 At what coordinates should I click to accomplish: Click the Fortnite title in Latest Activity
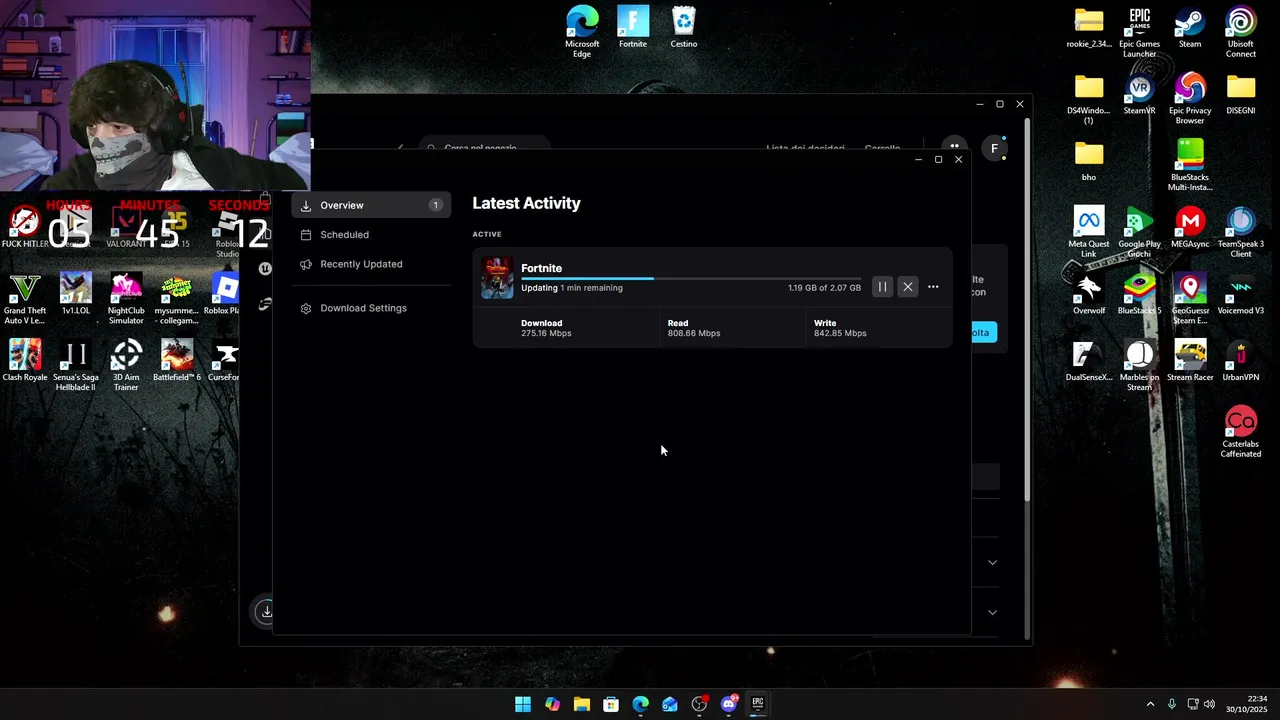click(541, 268)
